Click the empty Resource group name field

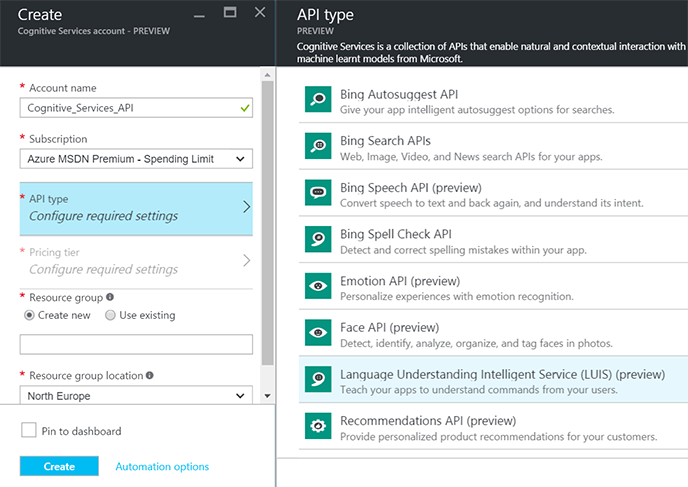pyautogui.click(x=136, y=344)
